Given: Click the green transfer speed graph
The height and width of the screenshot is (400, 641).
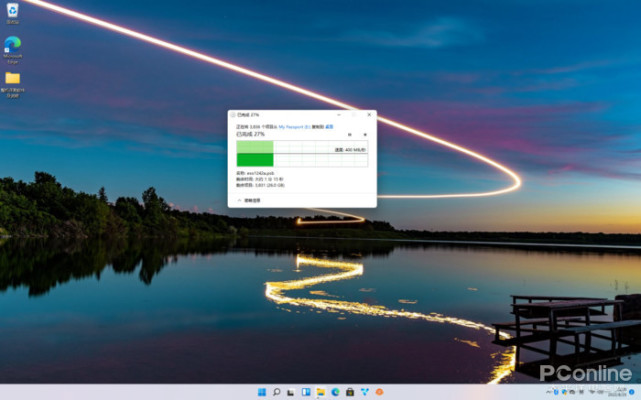Looking at the screenshot, I should (302, 153).
